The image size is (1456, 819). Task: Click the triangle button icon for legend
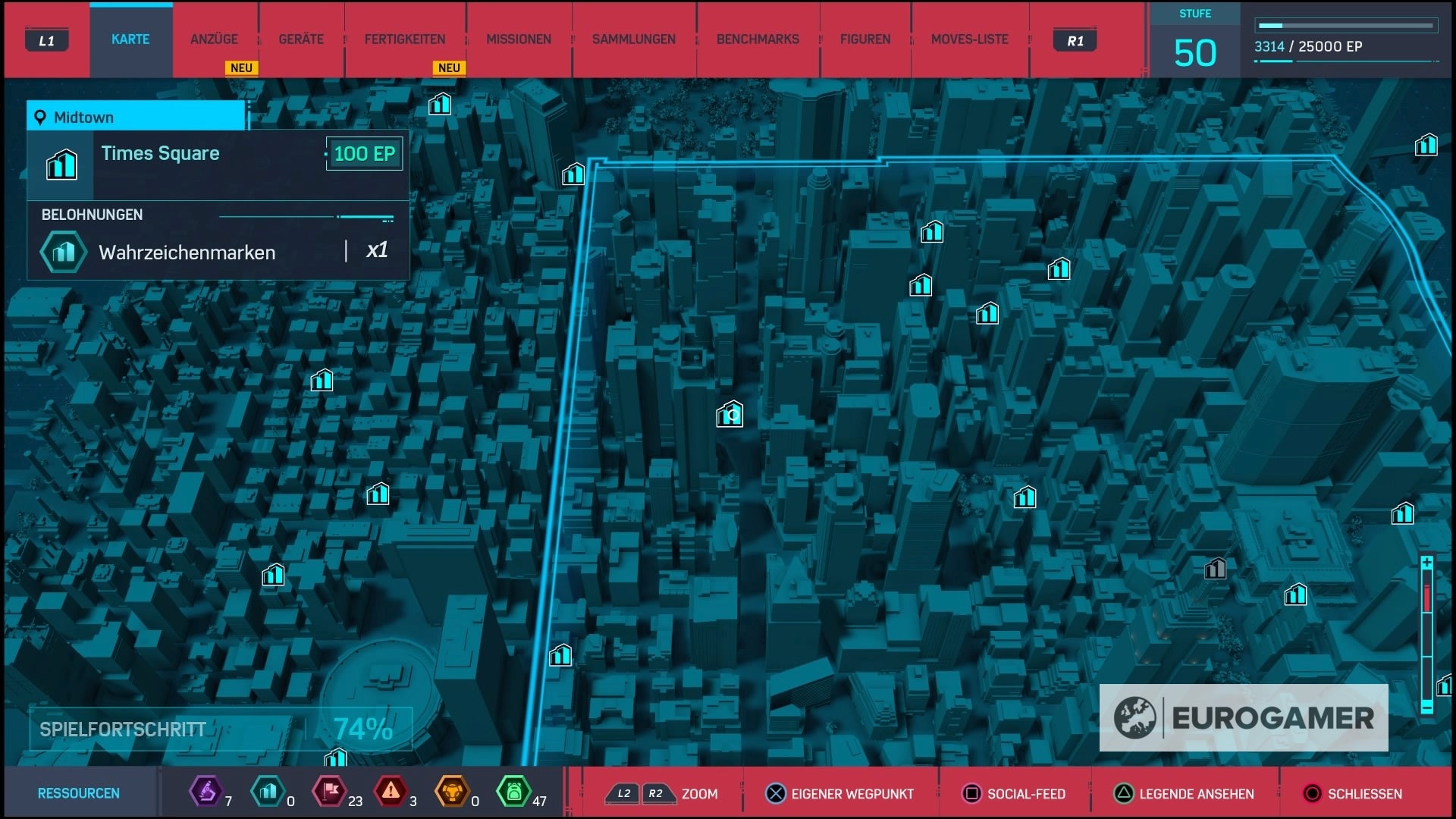1124,794
